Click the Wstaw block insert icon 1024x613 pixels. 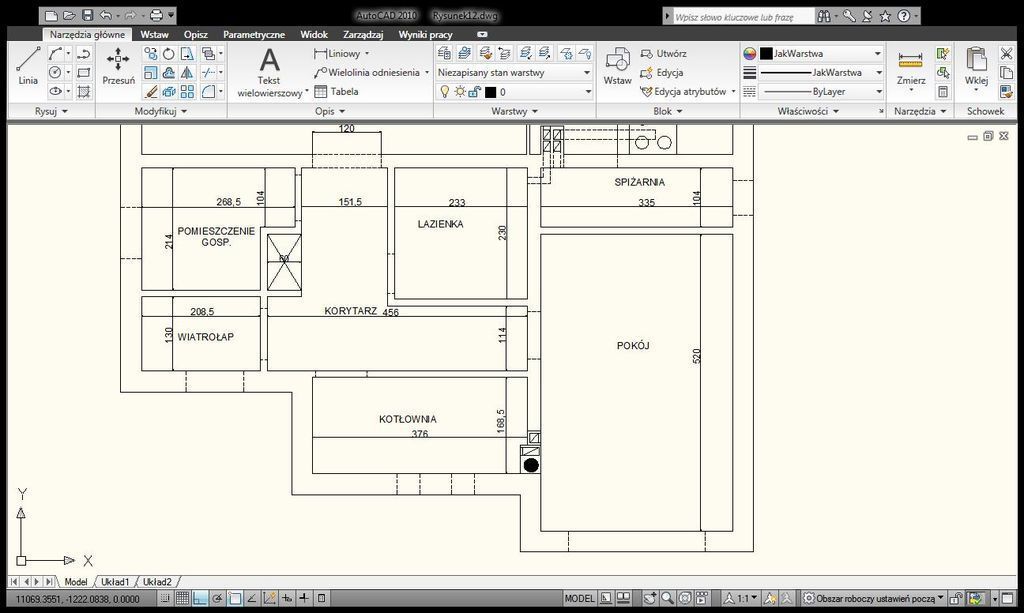(x=617, y=65)
